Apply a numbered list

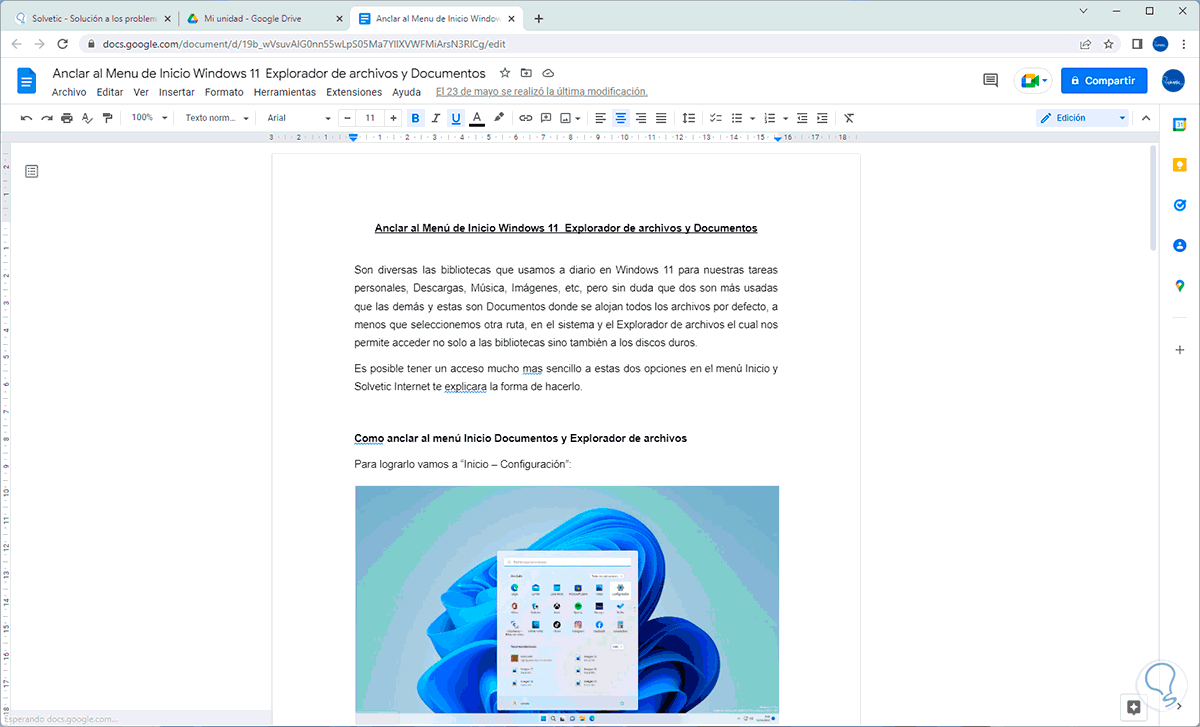tap(770, 118)
